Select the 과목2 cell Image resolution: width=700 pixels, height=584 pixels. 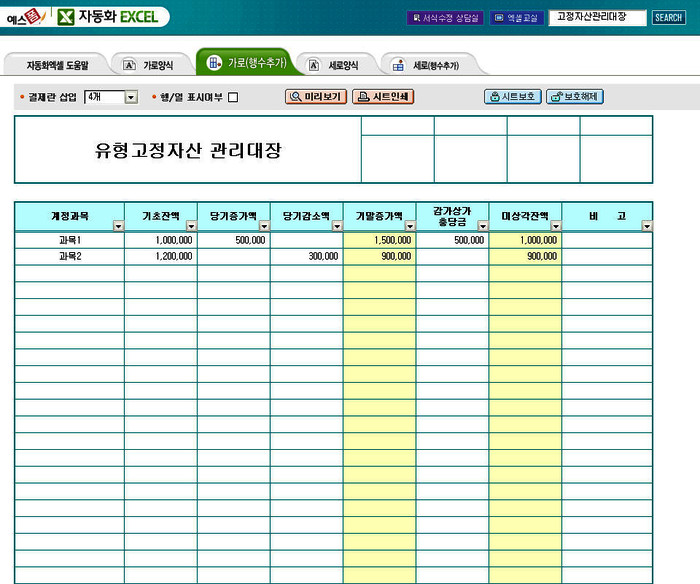tap(70, 256)
